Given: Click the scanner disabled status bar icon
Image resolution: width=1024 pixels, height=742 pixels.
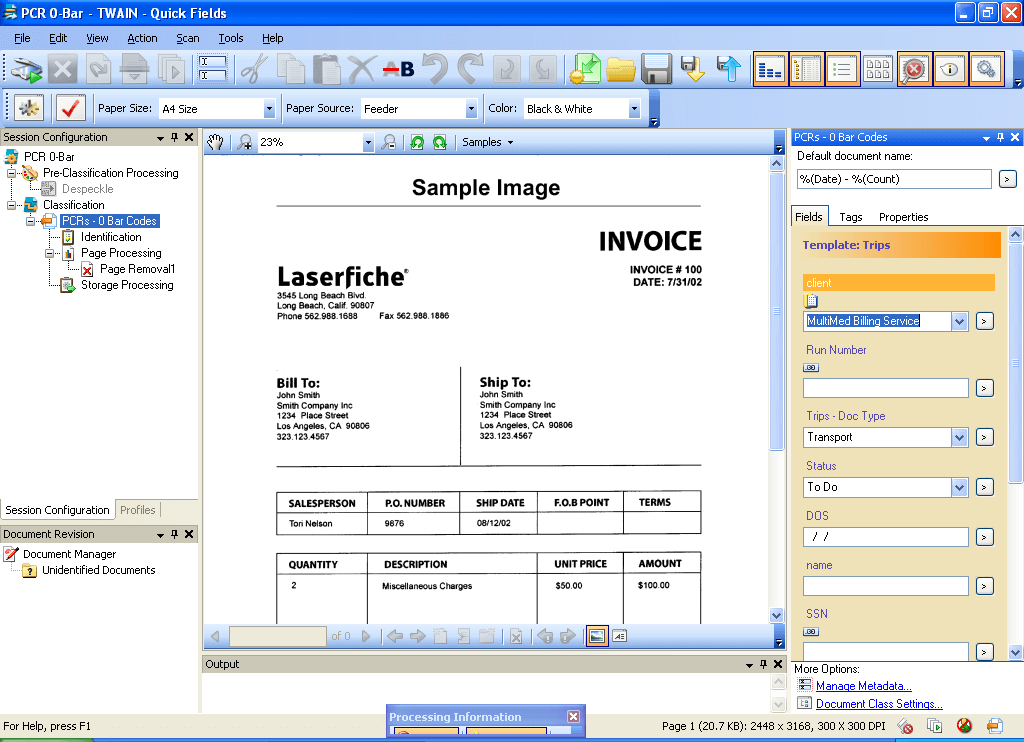Looking at the screenshot, I should (905, 726).
